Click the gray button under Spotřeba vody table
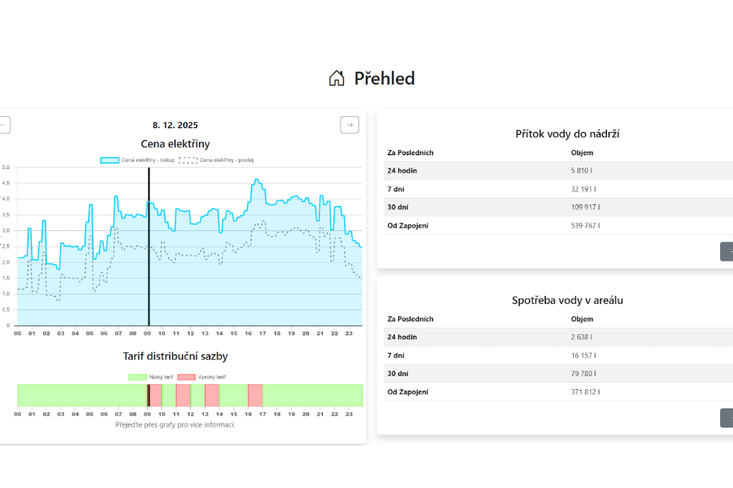The width and height of the screenshot is (733, 488). click(x=726, y=418)
